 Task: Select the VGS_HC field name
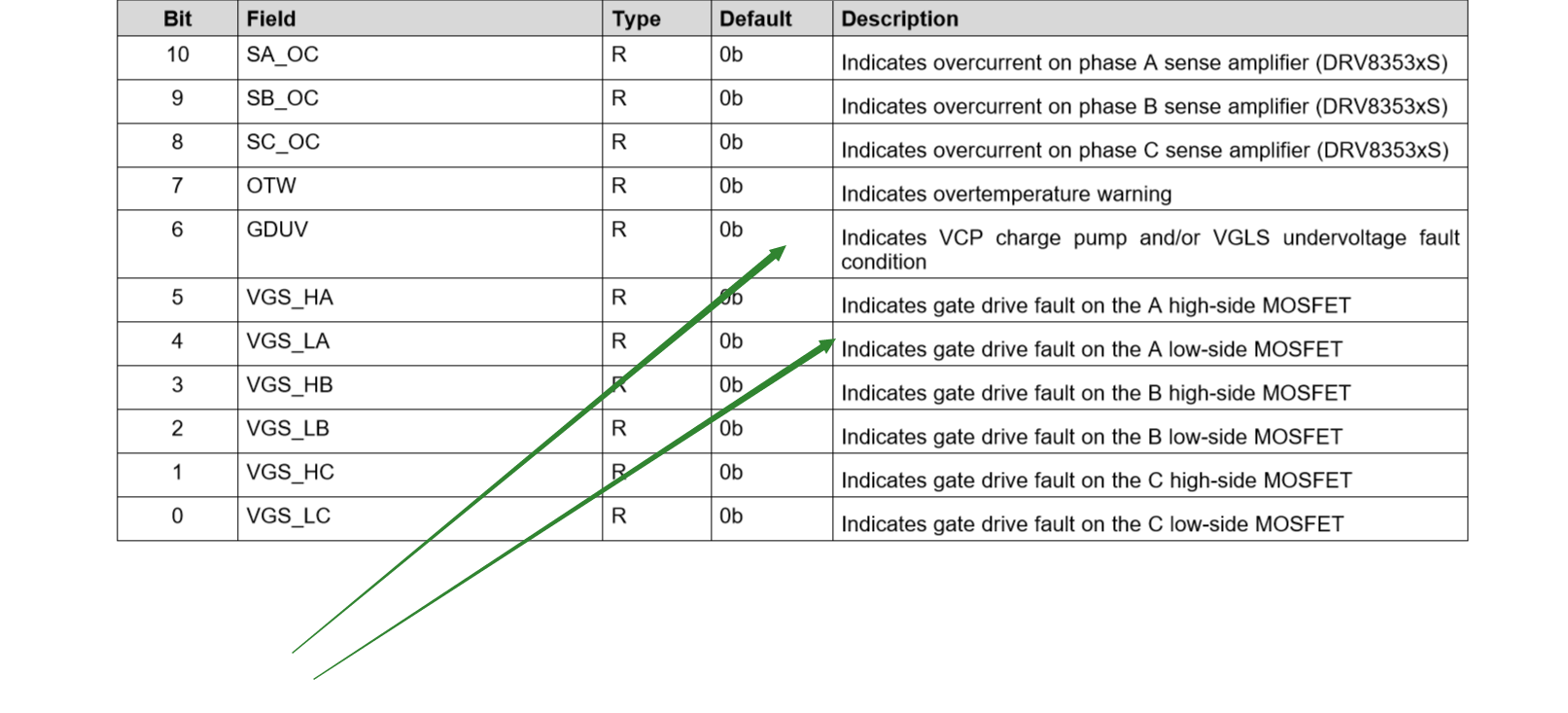290,473
